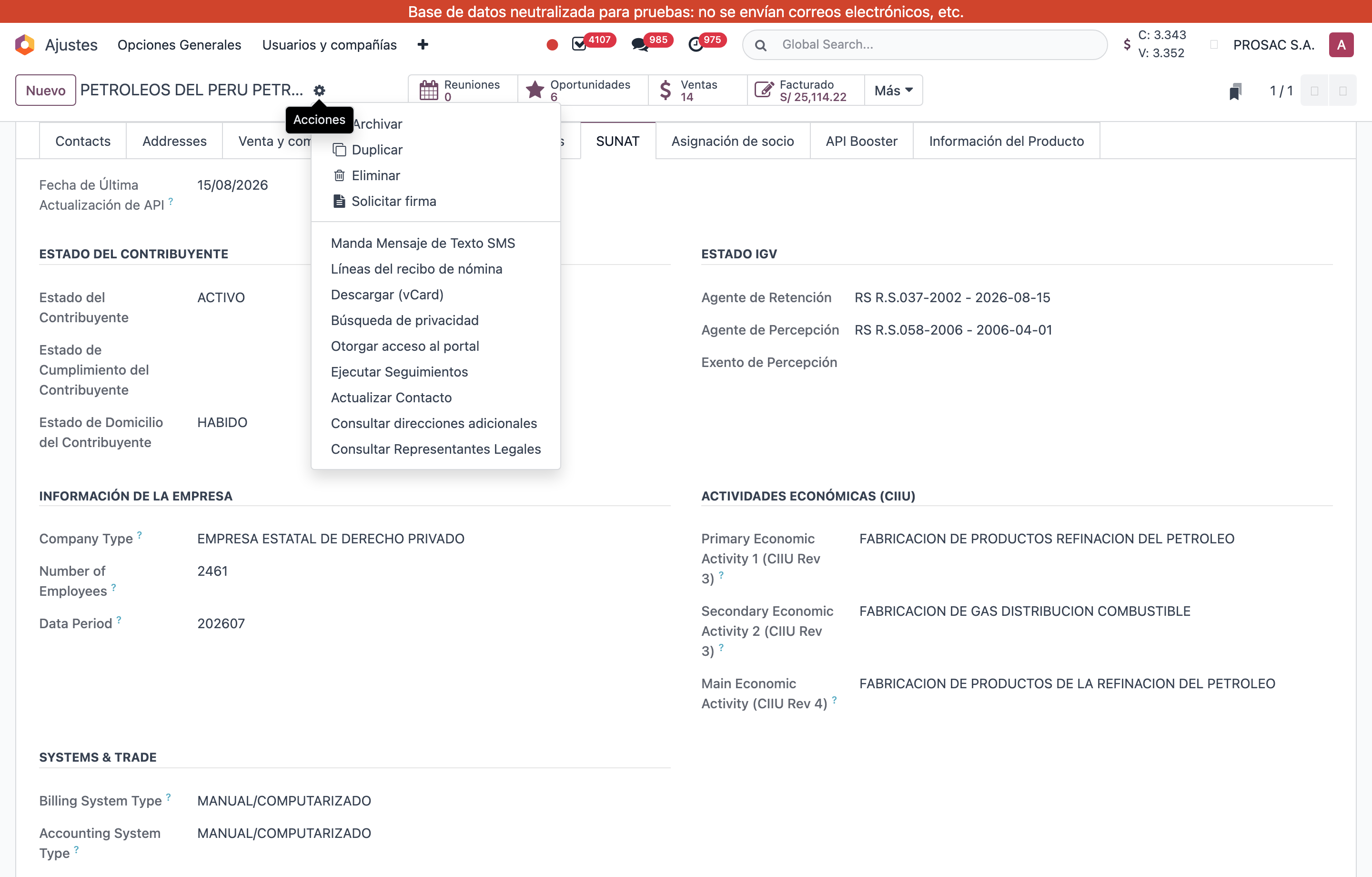Choose Manda Mensaje de Texto SMS
This screenshot has height=877, width=1372.
pyautogui.click(x=436, y=243)
